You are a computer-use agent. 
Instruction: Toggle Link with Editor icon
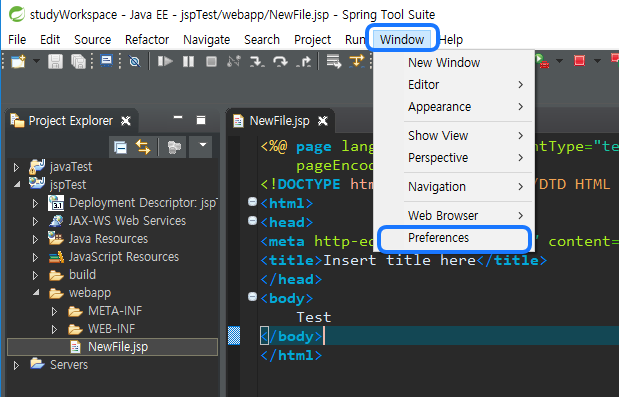coord(143,147)
